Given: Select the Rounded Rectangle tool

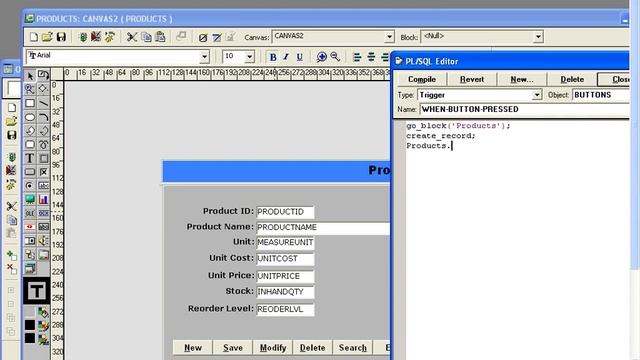Looking at the screenshot, I should (30, 144).
